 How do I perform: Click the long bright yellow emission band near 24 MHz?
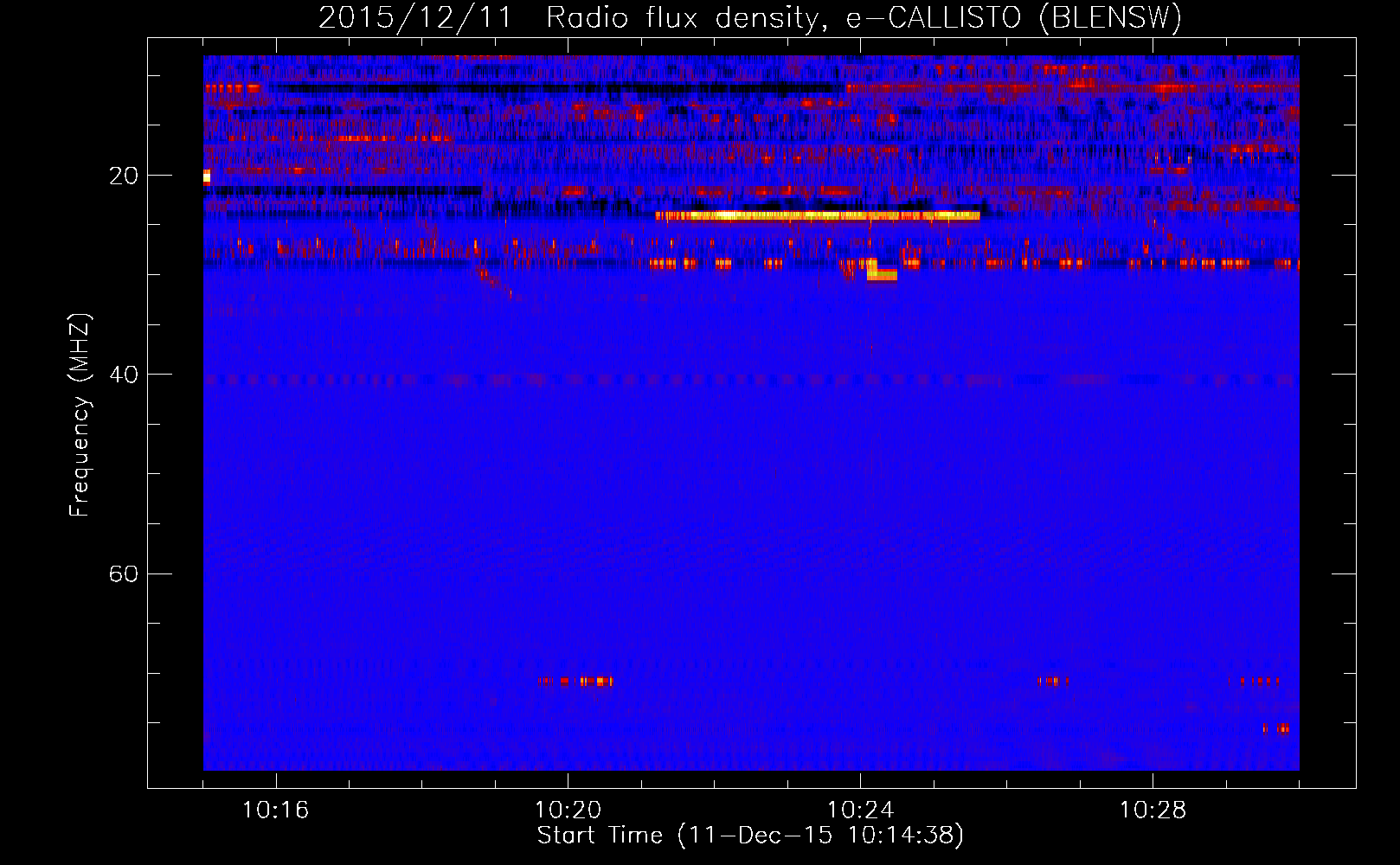[x=818, y=215]
